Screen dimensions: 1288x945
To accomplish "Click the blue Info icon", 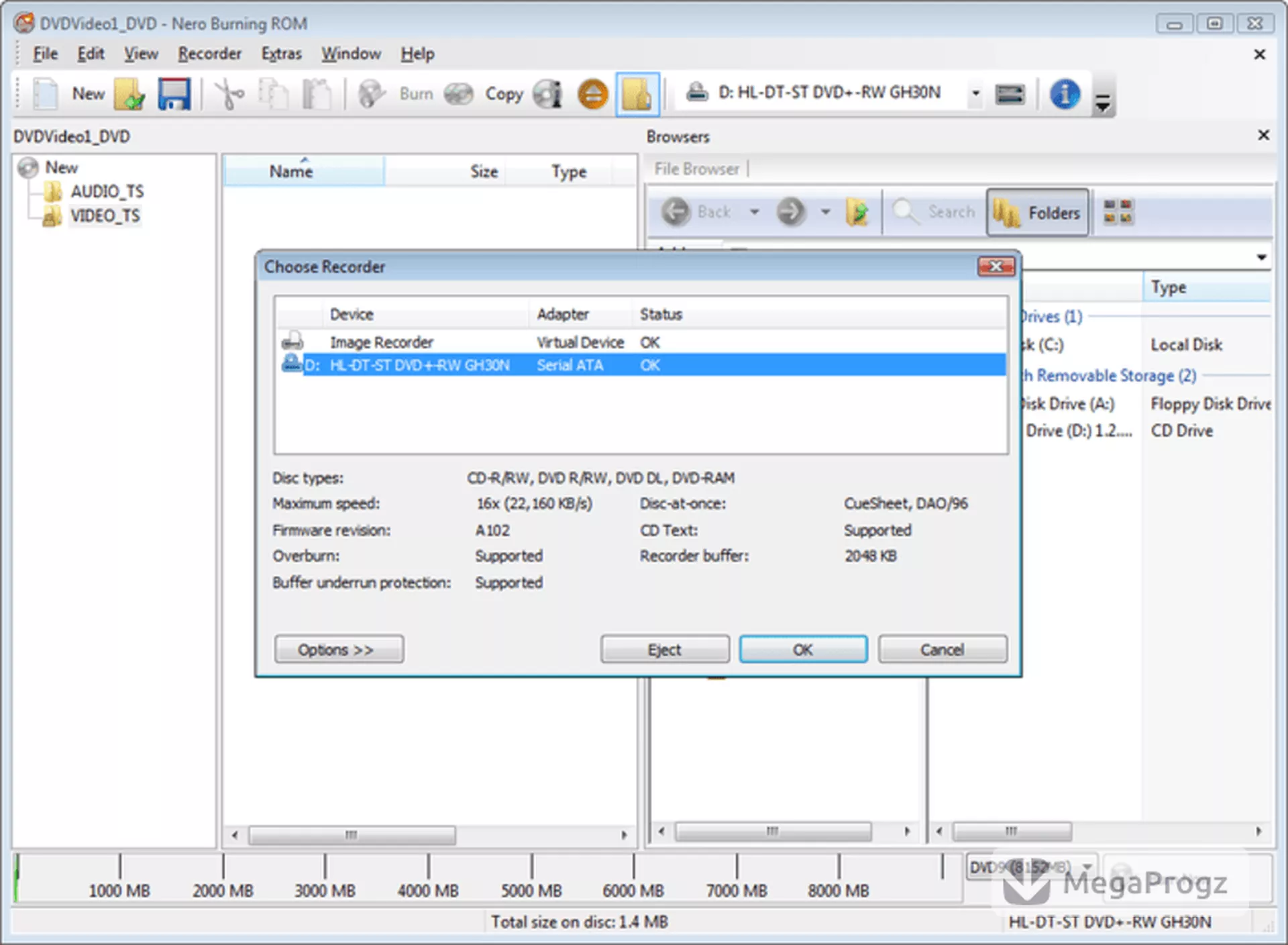I will coord(1065,93).
